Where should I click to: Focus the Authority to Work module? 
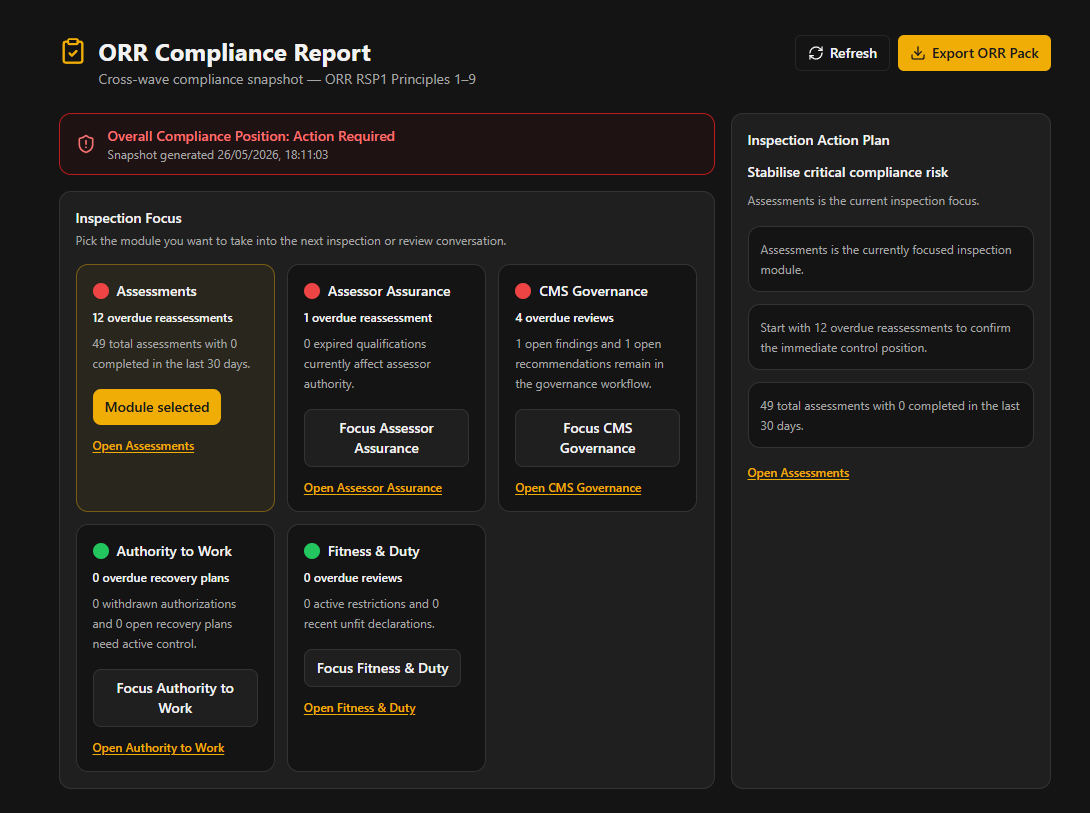[175, 698]
